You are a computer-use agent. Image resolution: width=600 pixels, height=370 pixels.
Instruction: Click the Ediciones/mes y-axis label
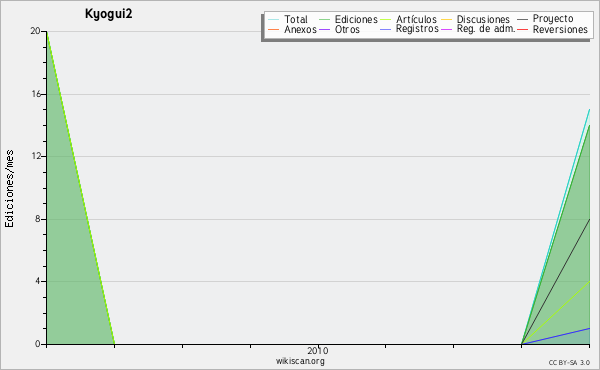pyautogui.click(x=9, y=189)
